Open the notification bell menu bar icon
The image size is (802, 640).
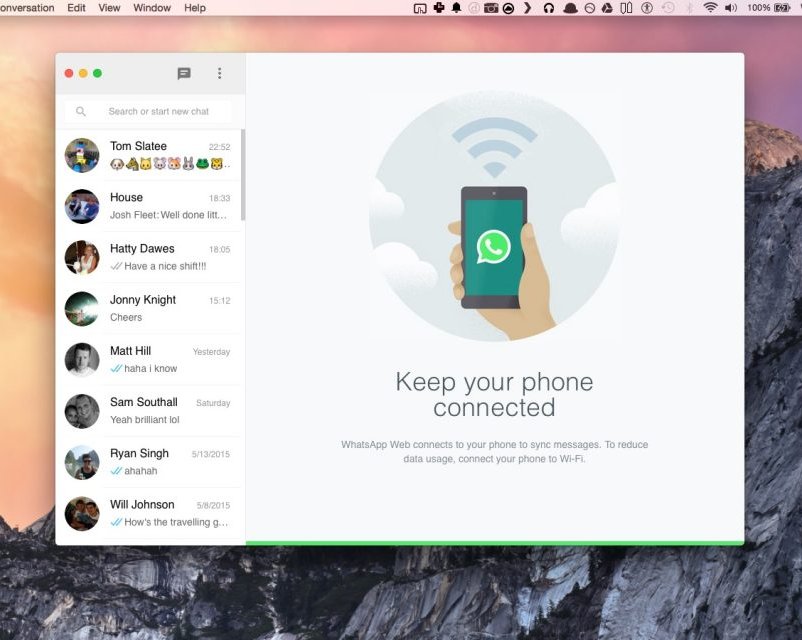tap(456, 8)
